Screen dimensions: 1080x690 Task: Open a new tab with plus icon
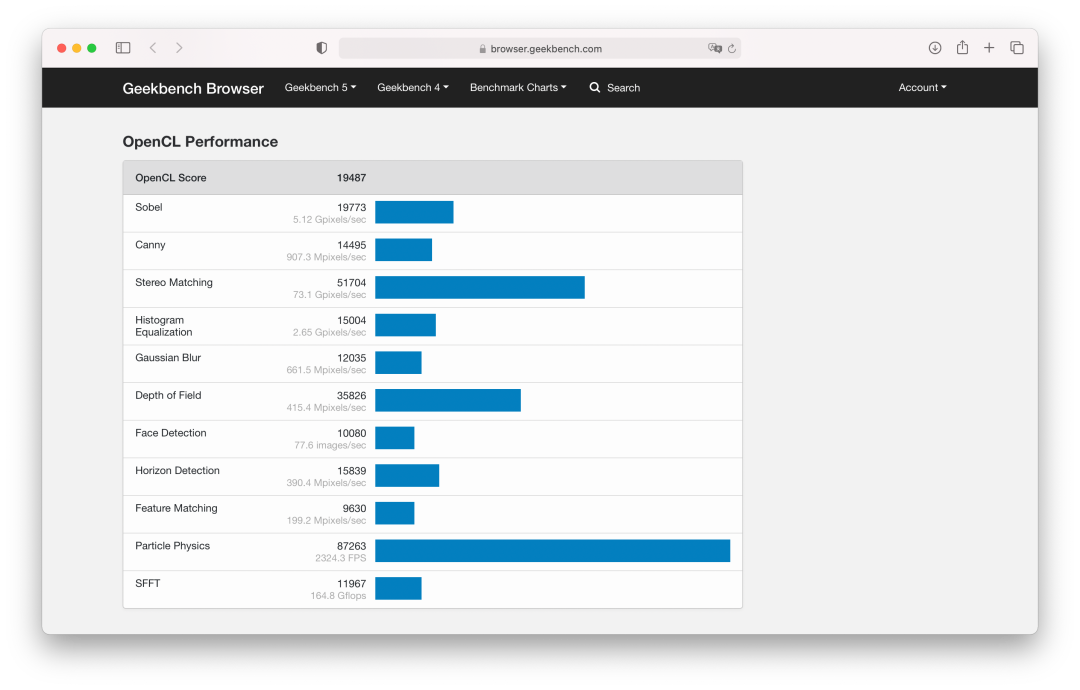coord(989,48)
